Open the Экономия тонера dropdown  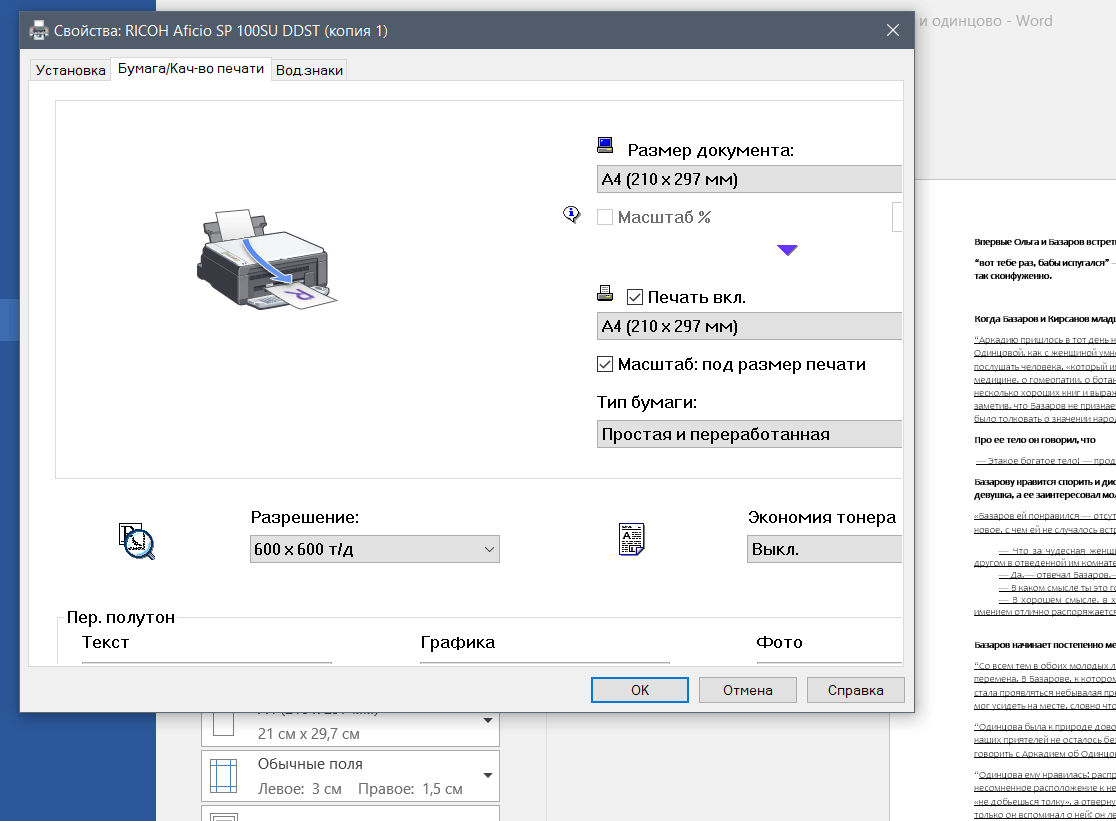pyautogui.click(x=824, y=549)
